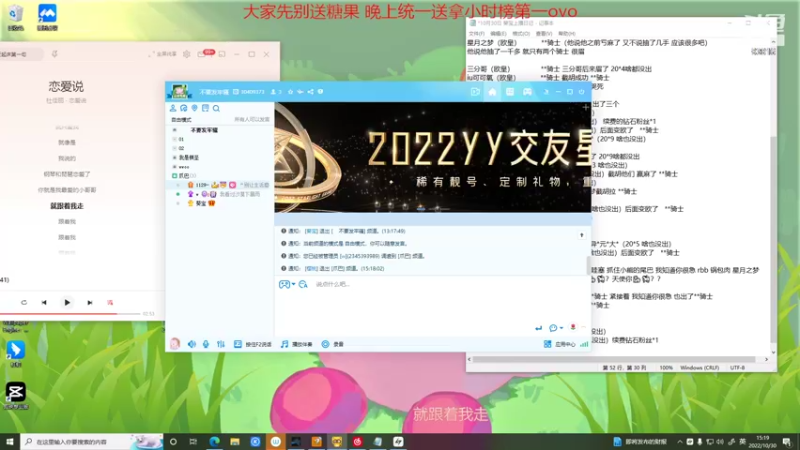Open the game controller icon in YY header
This screenshot has height=450, width=800.
tap(527, 92)
